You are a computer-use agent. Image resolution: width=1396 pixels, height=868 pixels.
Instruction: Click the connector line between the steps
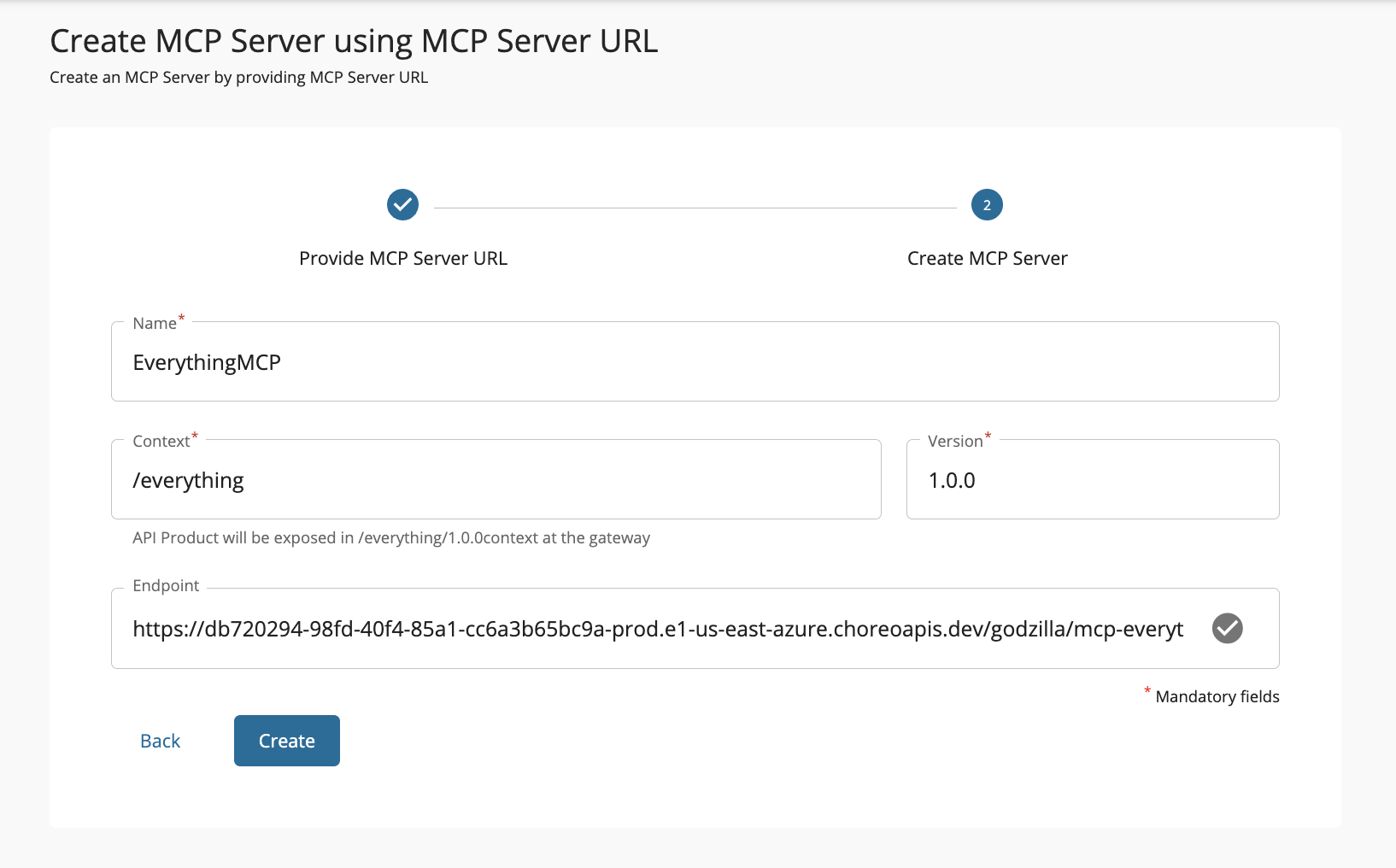(695, 208)
